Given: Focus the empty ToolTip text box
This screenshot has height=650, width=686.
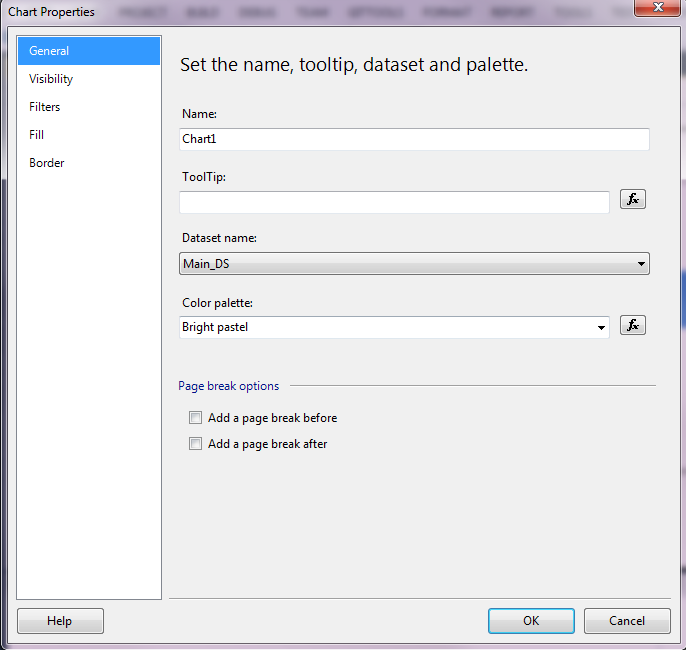Looking at the screenshot, I should pyautogui.click(x=394, y=202).
